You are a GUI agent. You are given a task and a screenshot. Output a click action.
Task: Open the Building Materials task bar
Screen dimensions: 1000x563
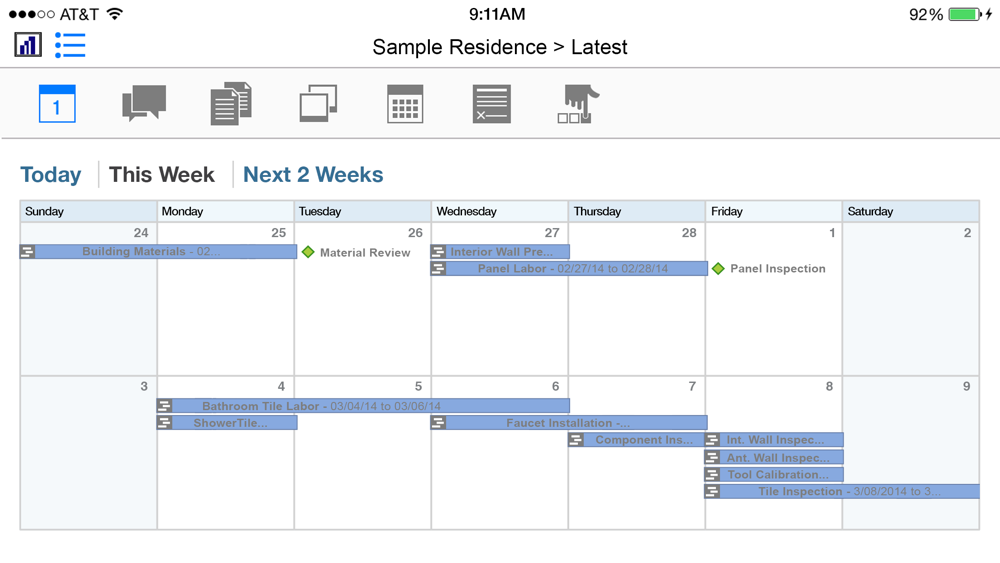(x=158, y=252)
